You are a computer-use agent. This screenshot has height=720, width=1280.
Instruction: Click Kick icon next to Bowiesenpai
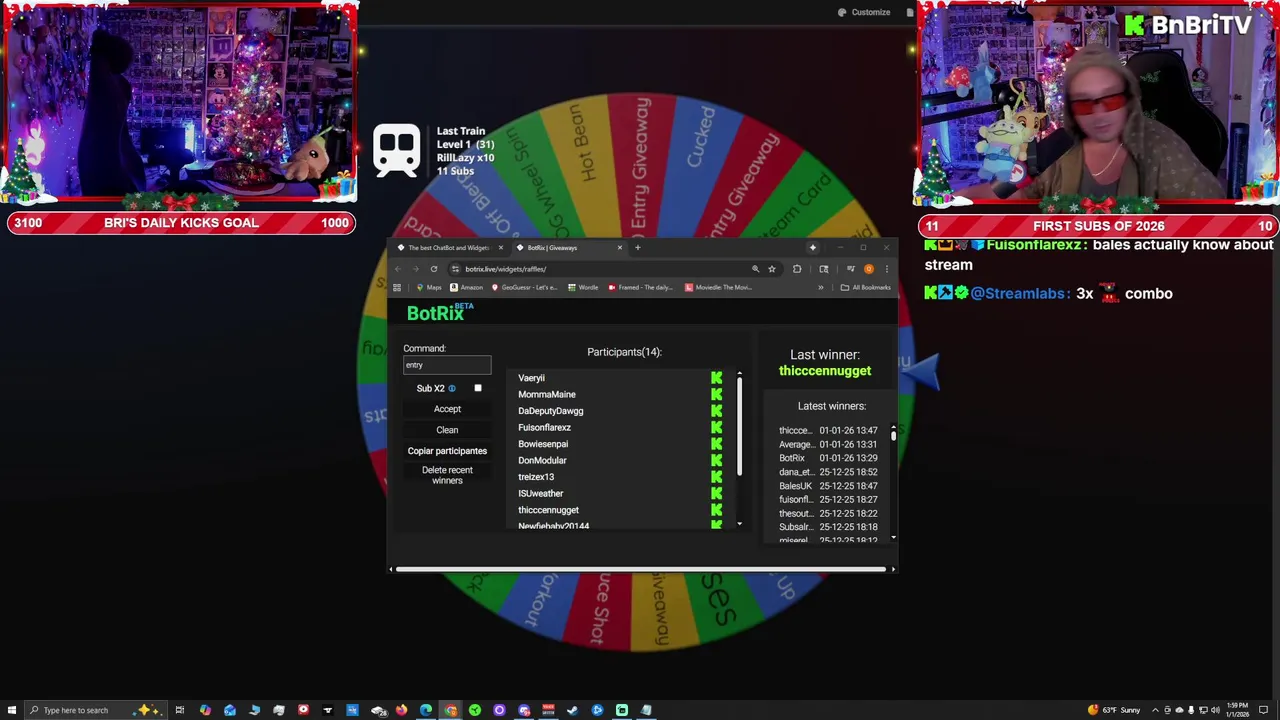[x=716, y=444]
